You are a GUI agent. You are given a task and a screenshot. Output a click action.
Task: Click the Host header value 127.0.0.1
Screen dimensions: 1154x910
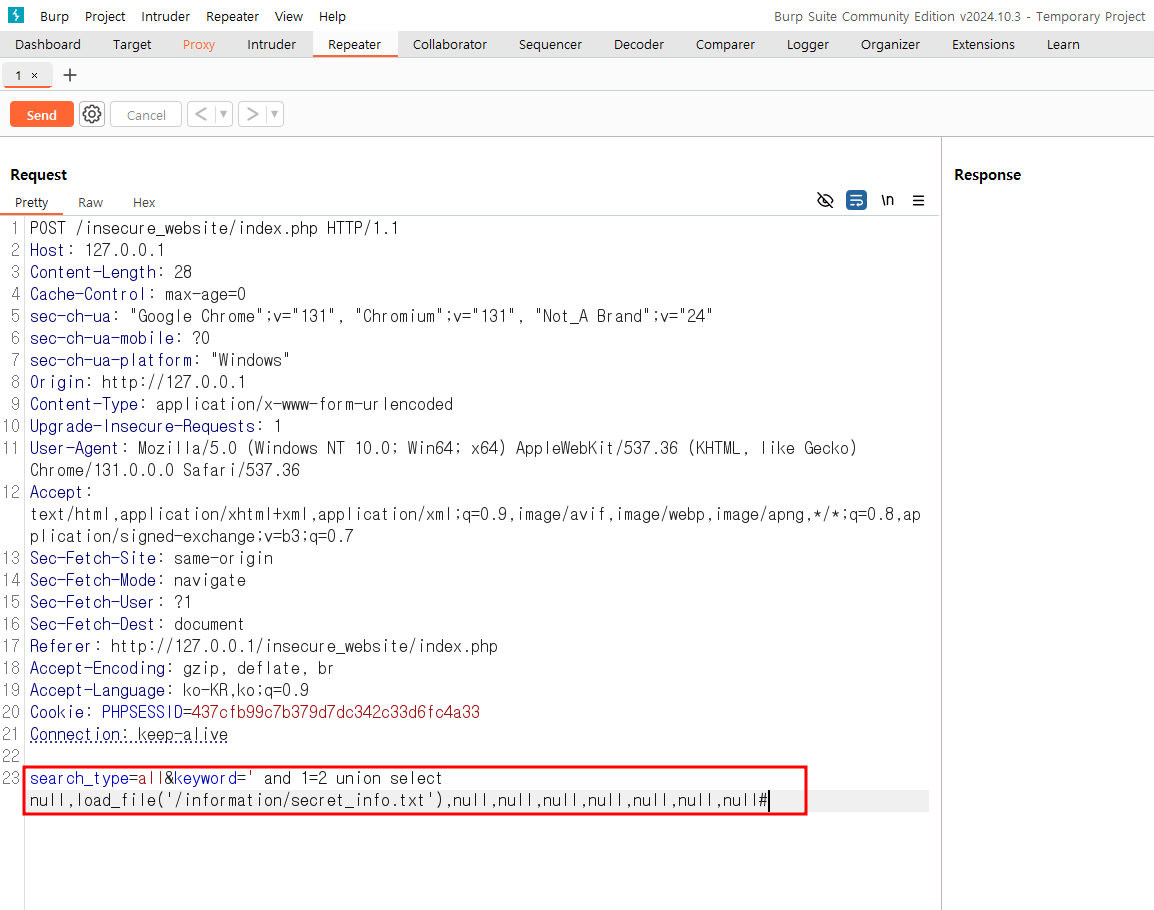124,250
